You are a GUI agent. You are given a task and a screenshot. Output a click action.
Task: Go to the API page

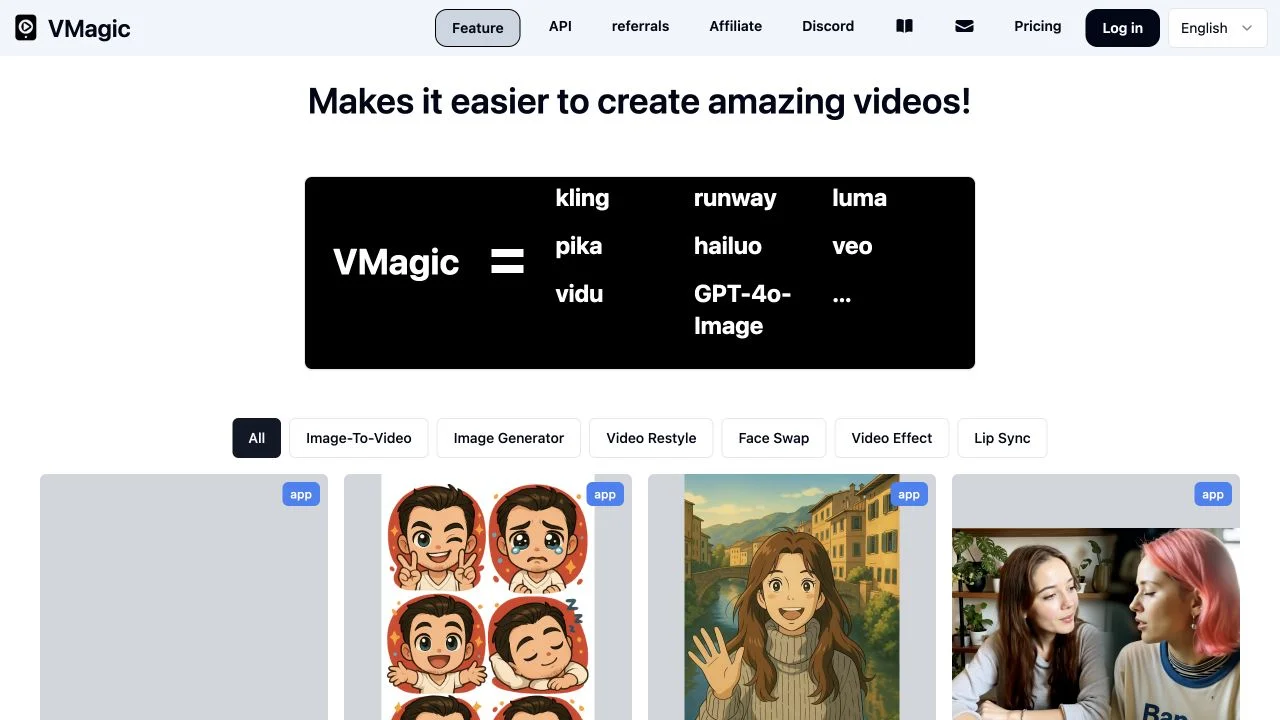click(560, 26)
